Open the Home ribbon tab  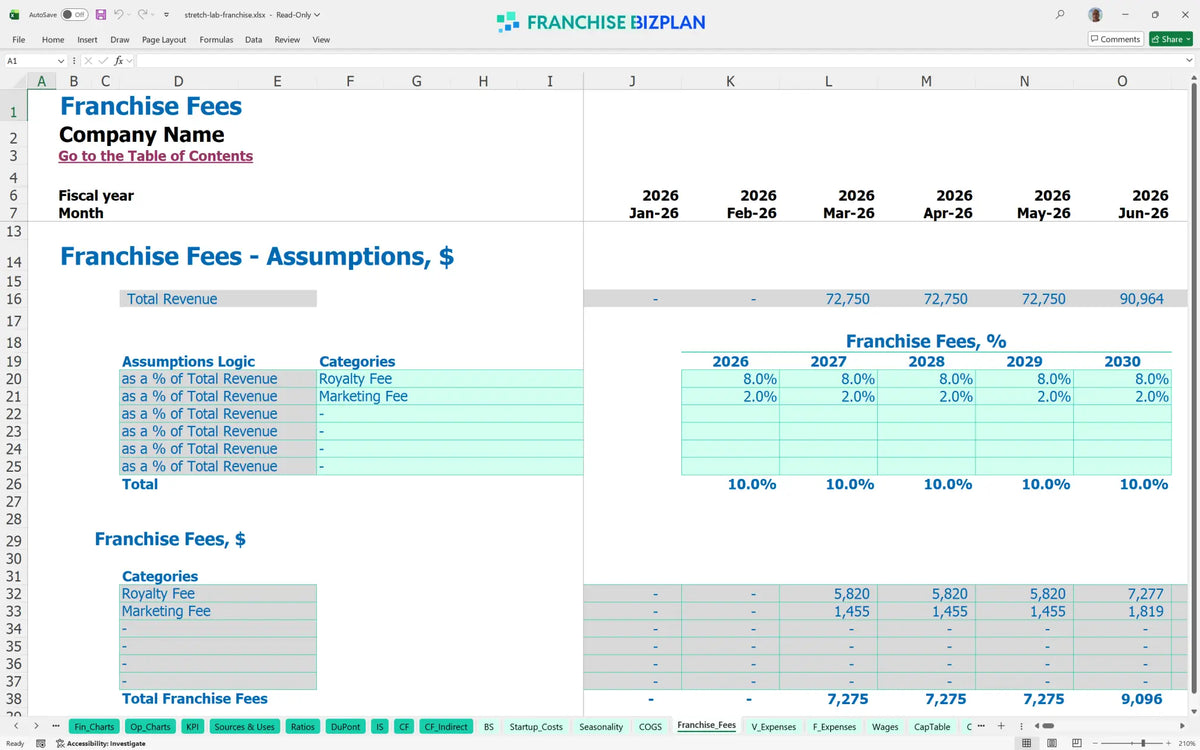coord(53,40)
